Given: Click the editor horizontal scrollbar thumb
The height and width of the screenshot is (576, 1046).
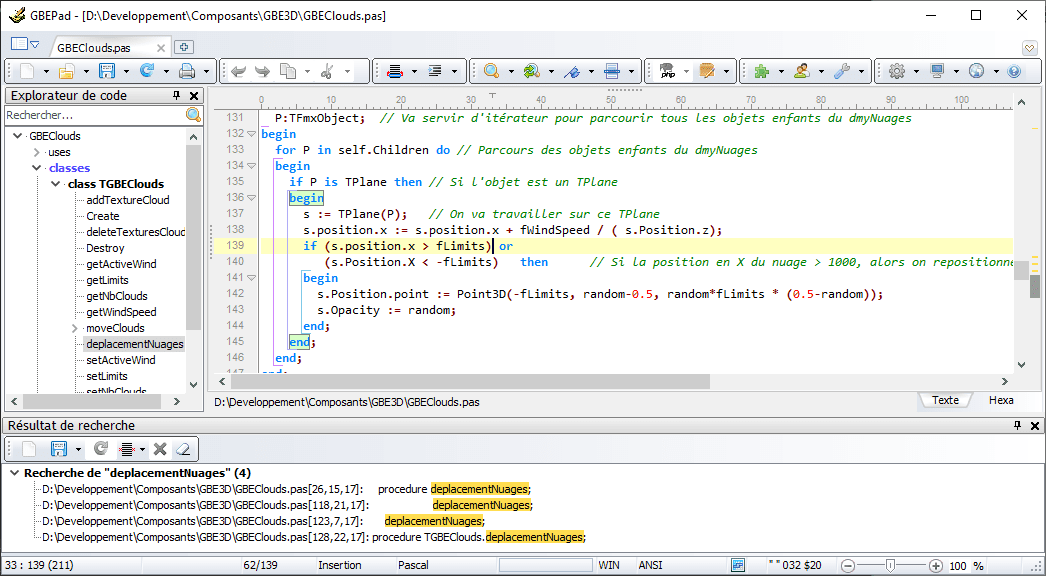Looking at the screenshot, I should tap(470, 382).
